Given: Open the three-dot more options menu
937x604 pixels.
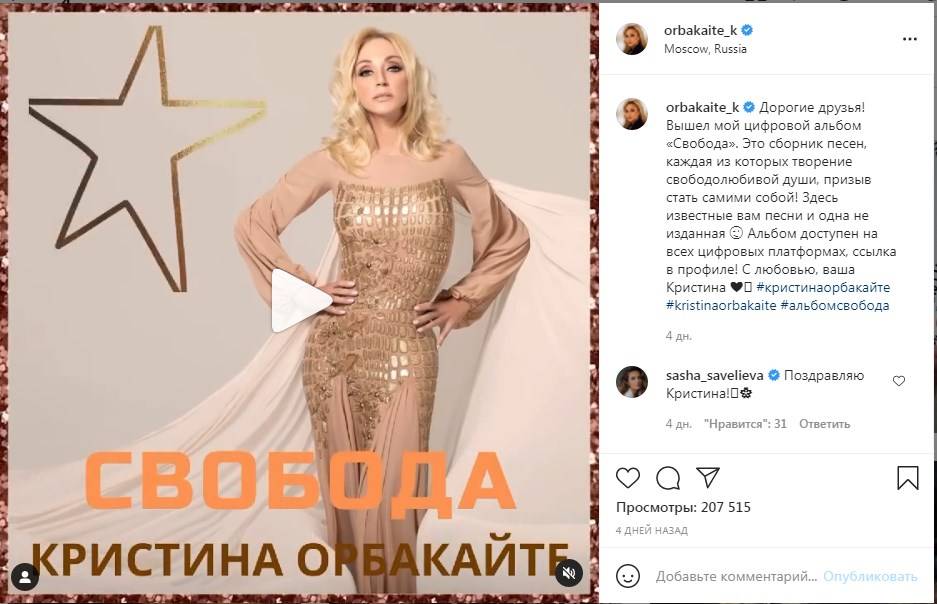Looking at the screenshot, I should coord(910,39).
